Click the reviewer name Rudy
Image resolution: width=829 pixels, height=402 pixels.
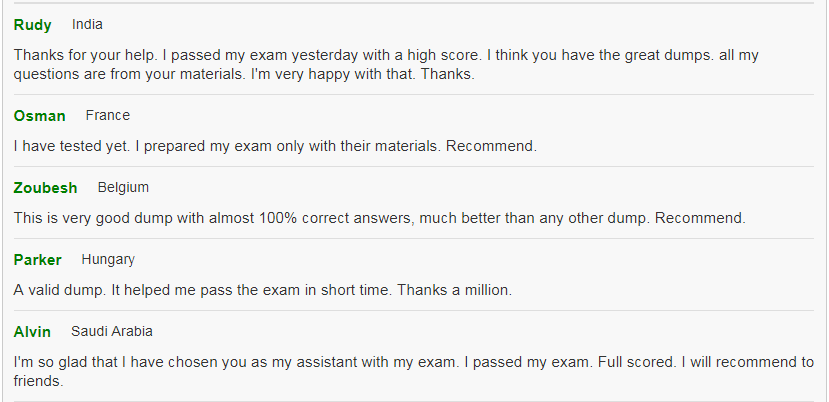pos(32,25)
